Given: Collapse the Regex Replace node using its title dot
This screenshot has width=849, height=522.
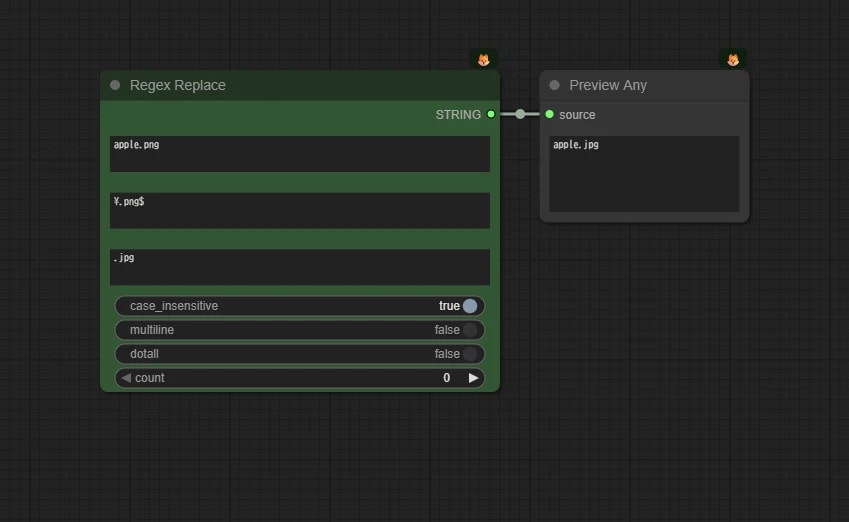Looking at the screenshot, I should (115, 85).
